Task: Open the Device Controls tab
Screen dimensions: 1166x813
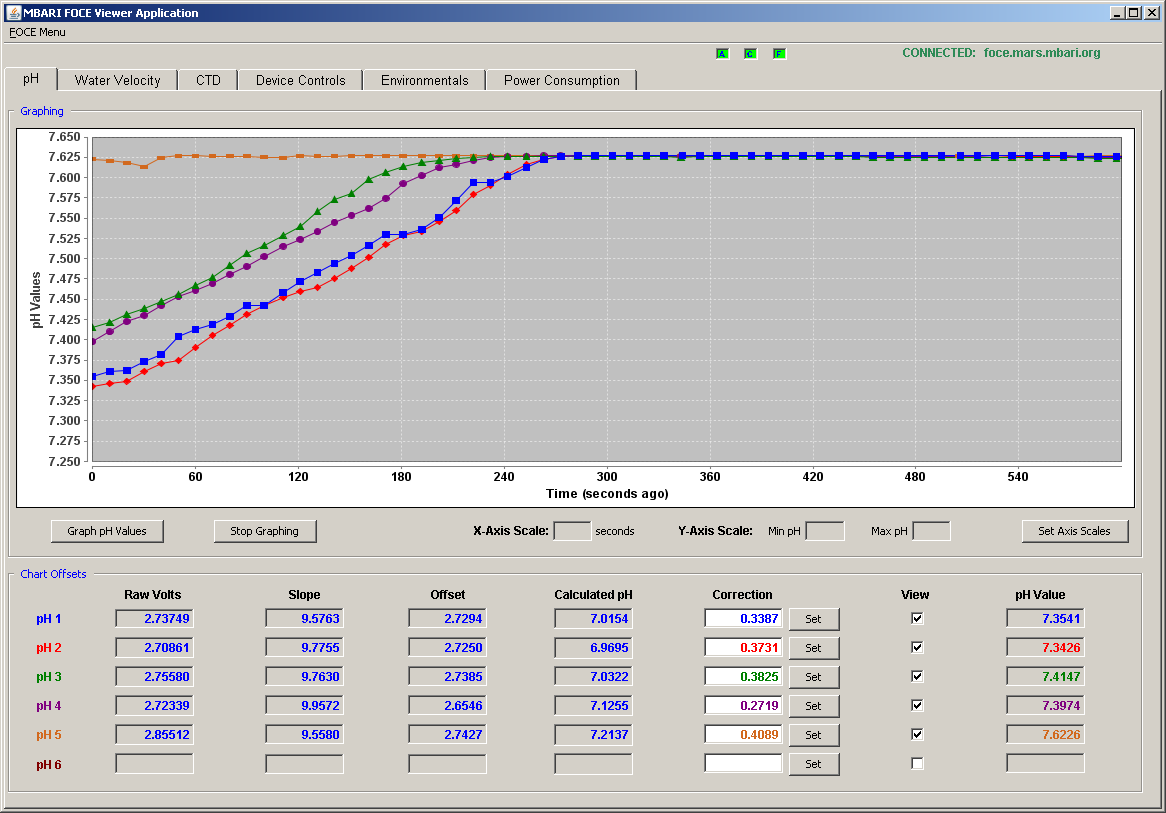Action: [300, 80]
